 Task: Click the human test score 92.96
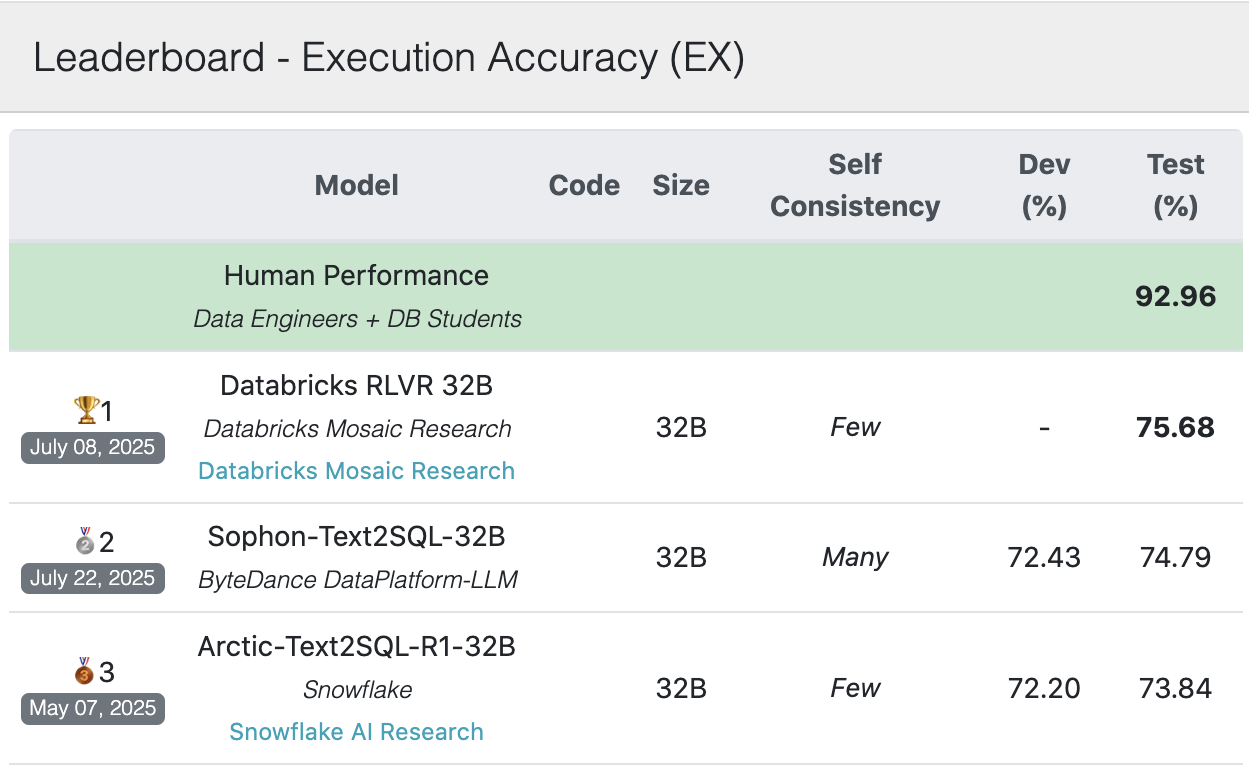[1176, 296]
